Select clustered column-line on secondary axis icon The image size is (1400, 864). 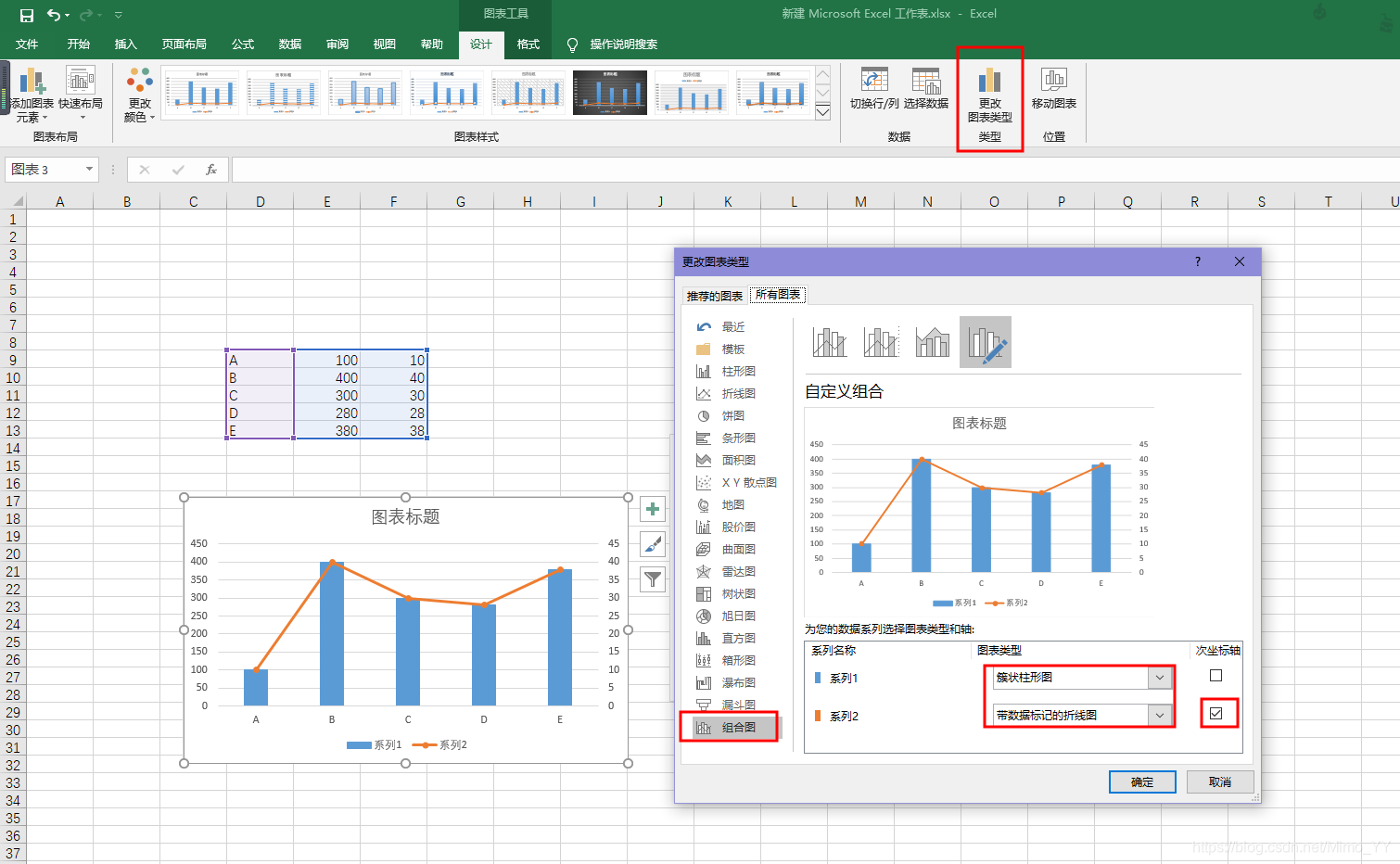point(881,342)
